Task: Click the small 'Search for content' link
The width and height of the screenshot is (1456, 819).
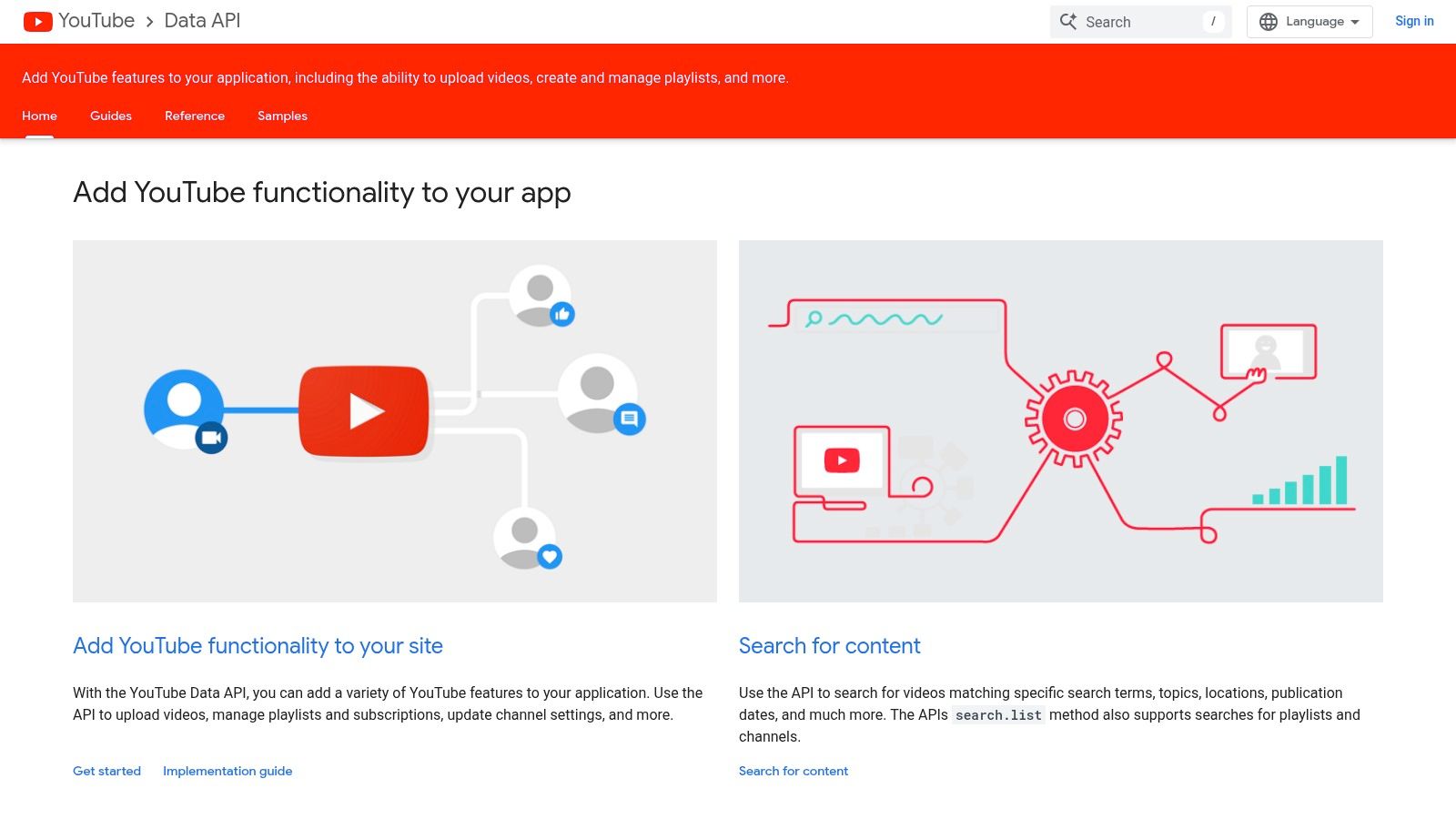Action: click(794, 771)
